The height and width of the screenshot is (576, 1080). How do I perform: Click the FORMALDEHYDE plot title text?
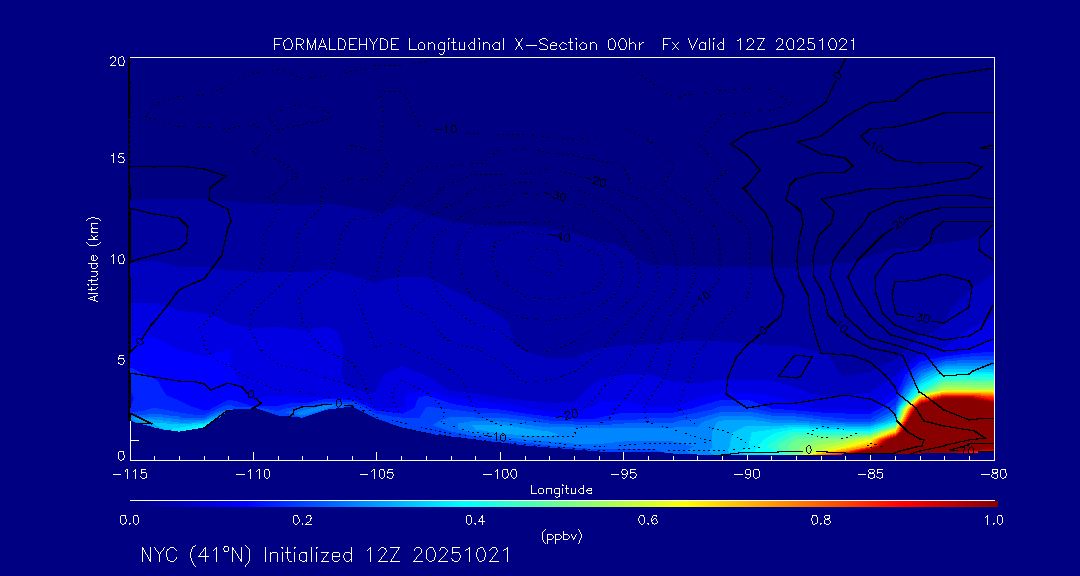[x=564, y=45]
